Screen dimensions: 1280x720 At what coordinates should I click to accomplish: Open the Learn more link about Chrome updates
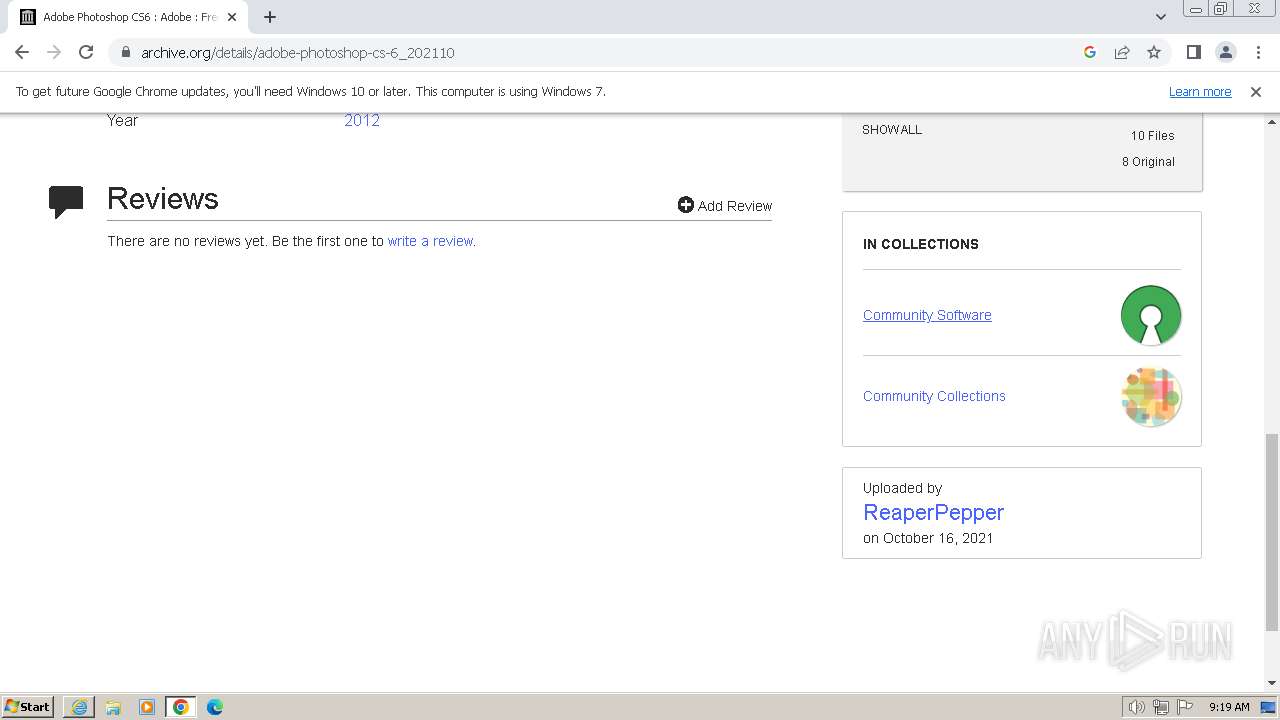coord(1200,91)
